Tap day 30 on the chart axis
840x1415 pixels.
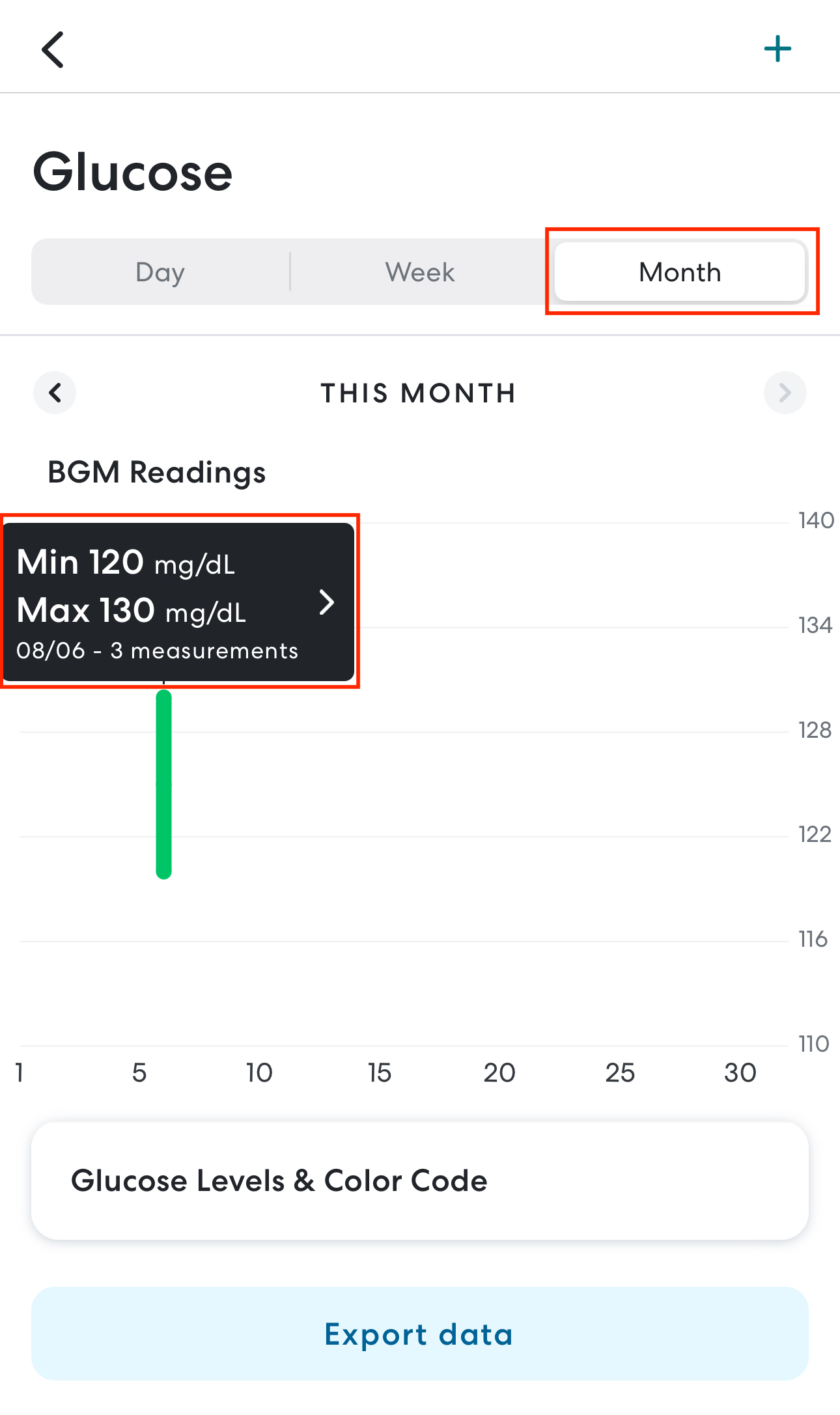tap(740, 1072)
